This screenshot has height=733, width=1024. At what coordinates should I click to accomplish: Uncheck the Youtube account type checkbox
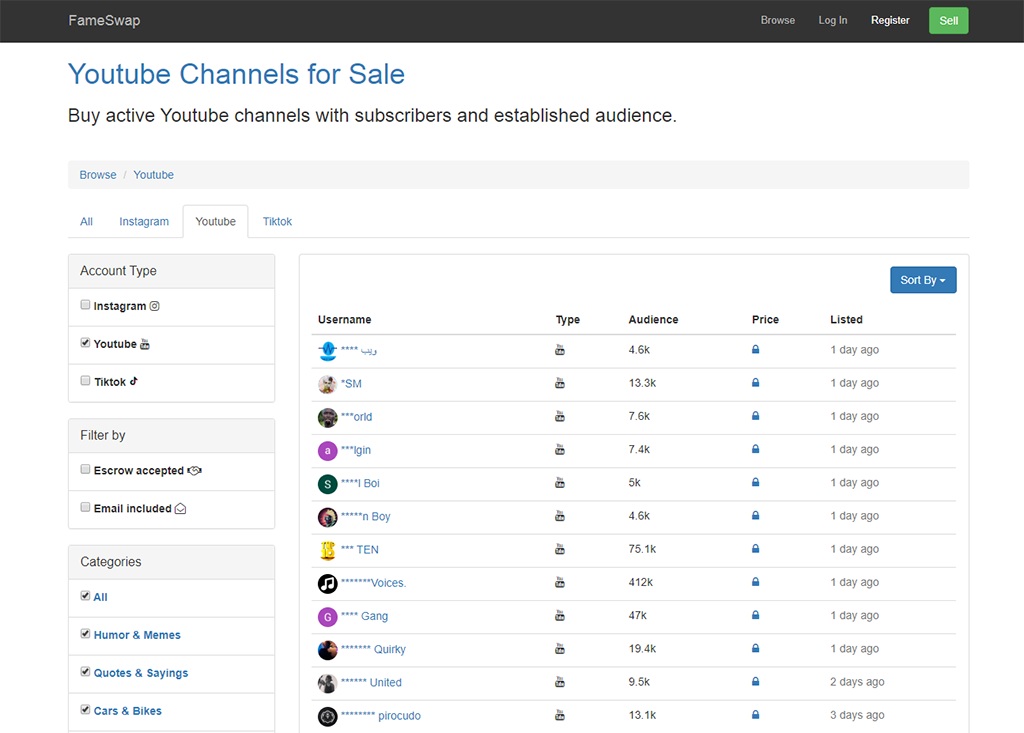point(85,342)
